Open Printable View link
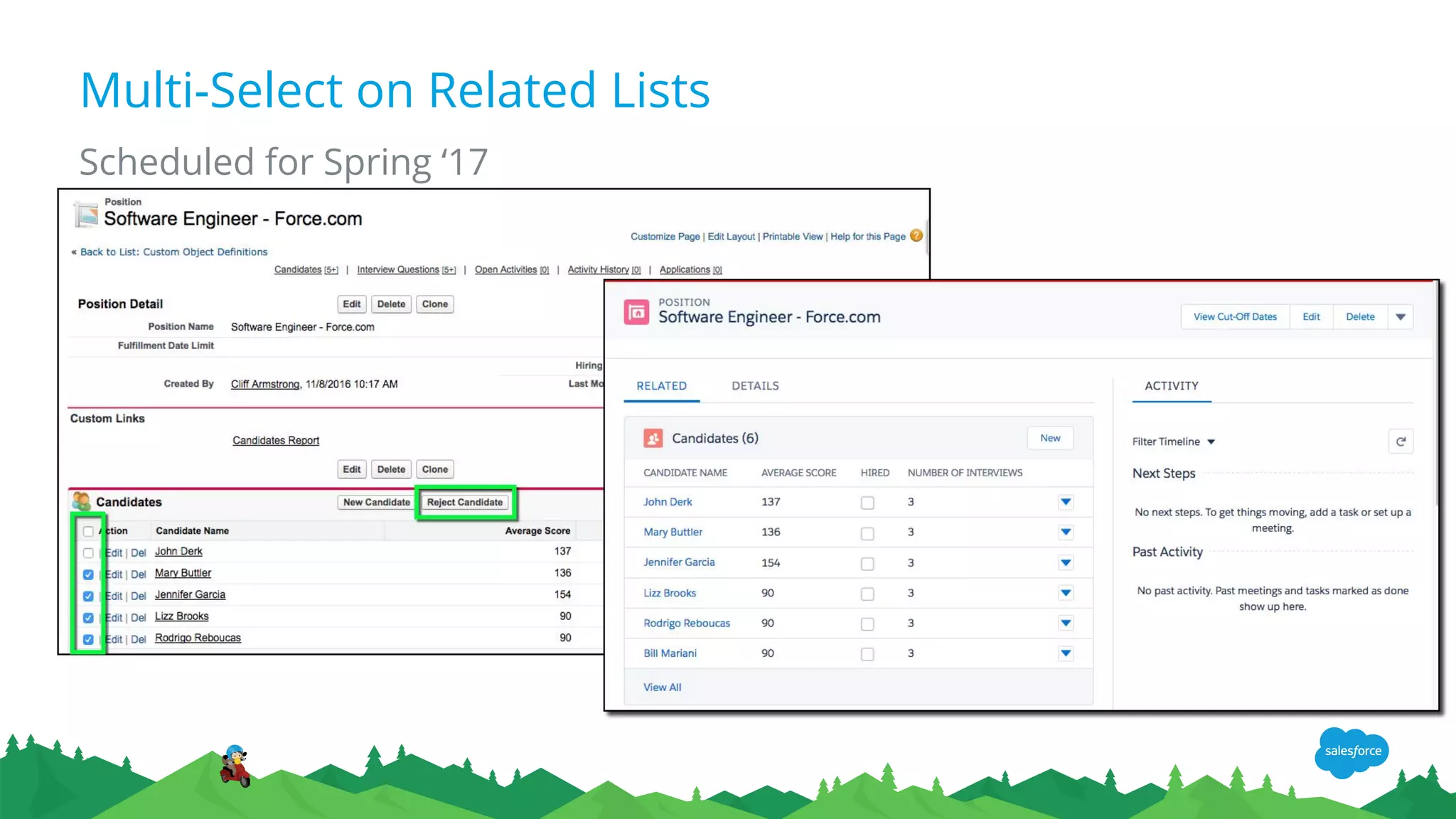The image size is (1456, 819). tap(793, 237)
